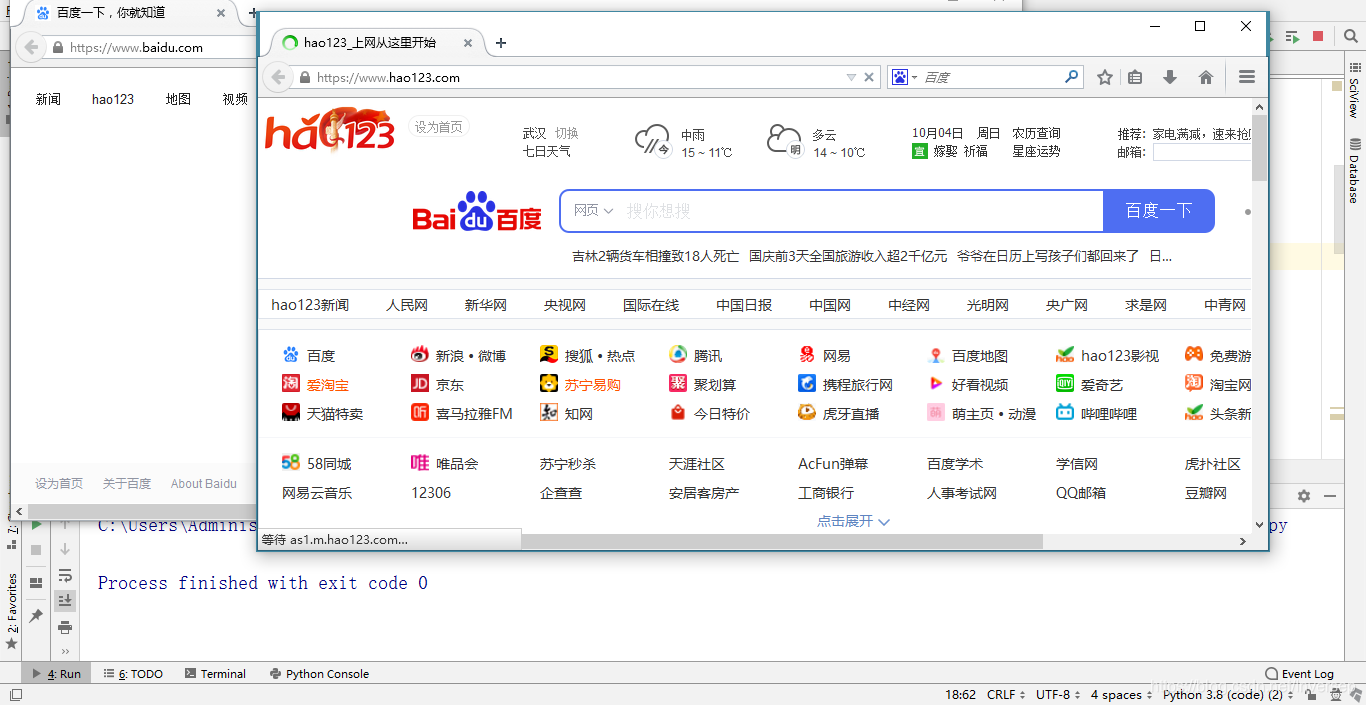This screenshot has height=705, width=1366.
Task: Open Run panel settings gear
Action: point(1304,496)
